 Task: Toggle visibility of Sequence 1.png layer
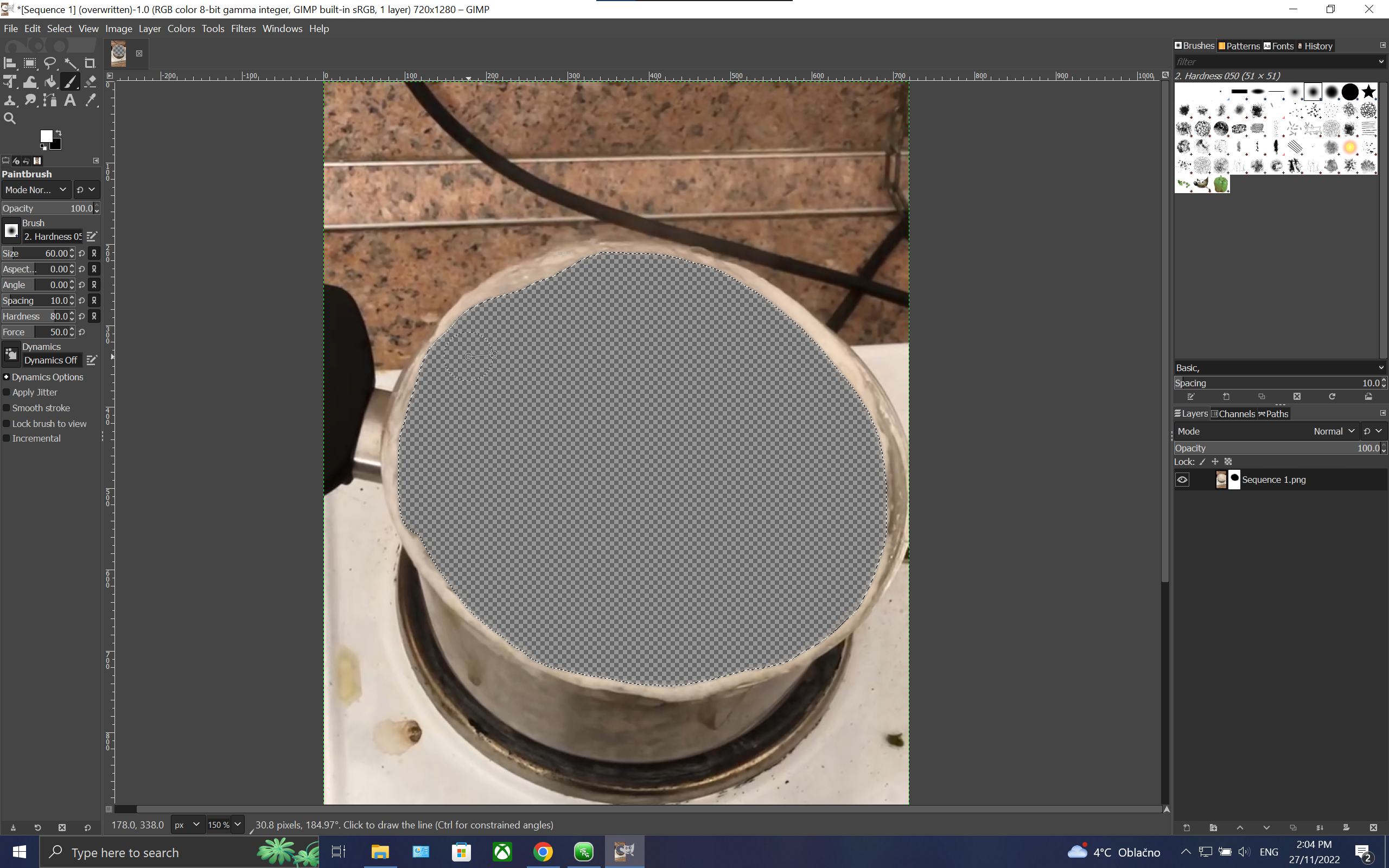click(1182, 480)
